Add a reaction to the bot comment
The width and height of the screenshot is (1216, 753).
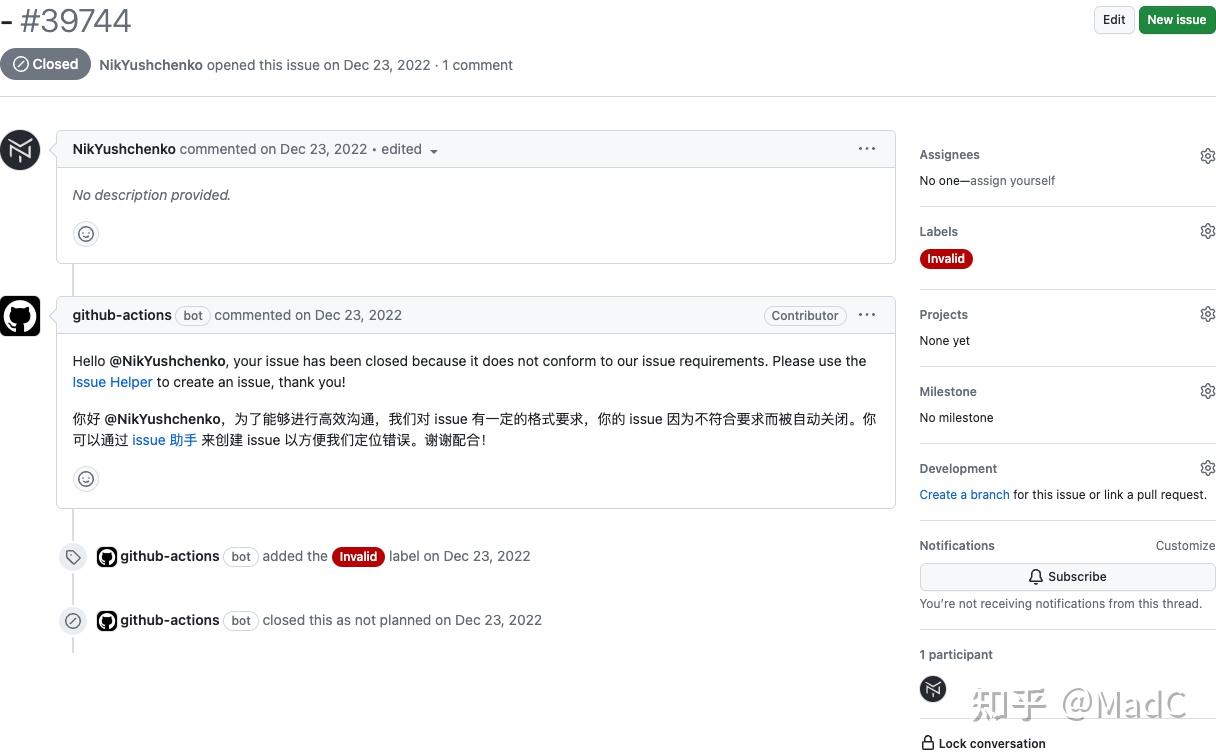pyautogui.click(x=86, y=478)
